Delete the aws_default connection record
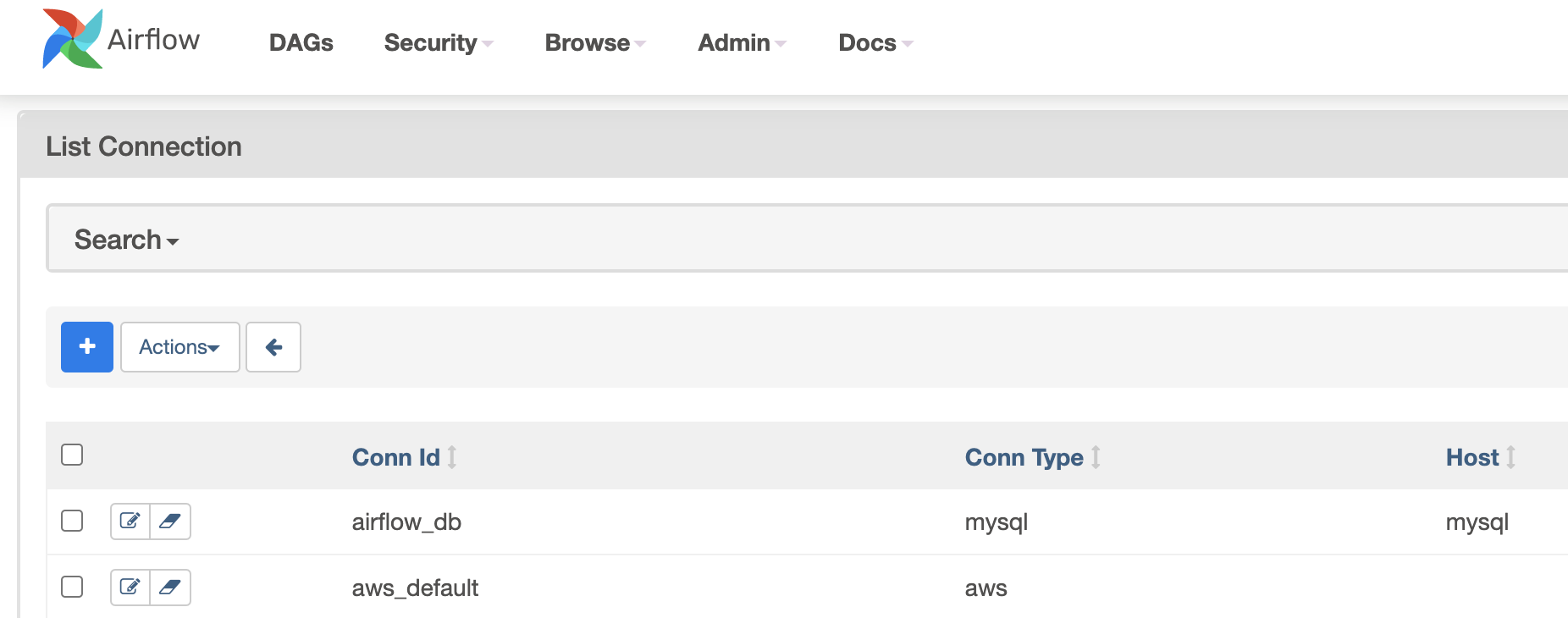 pos(170,588)
